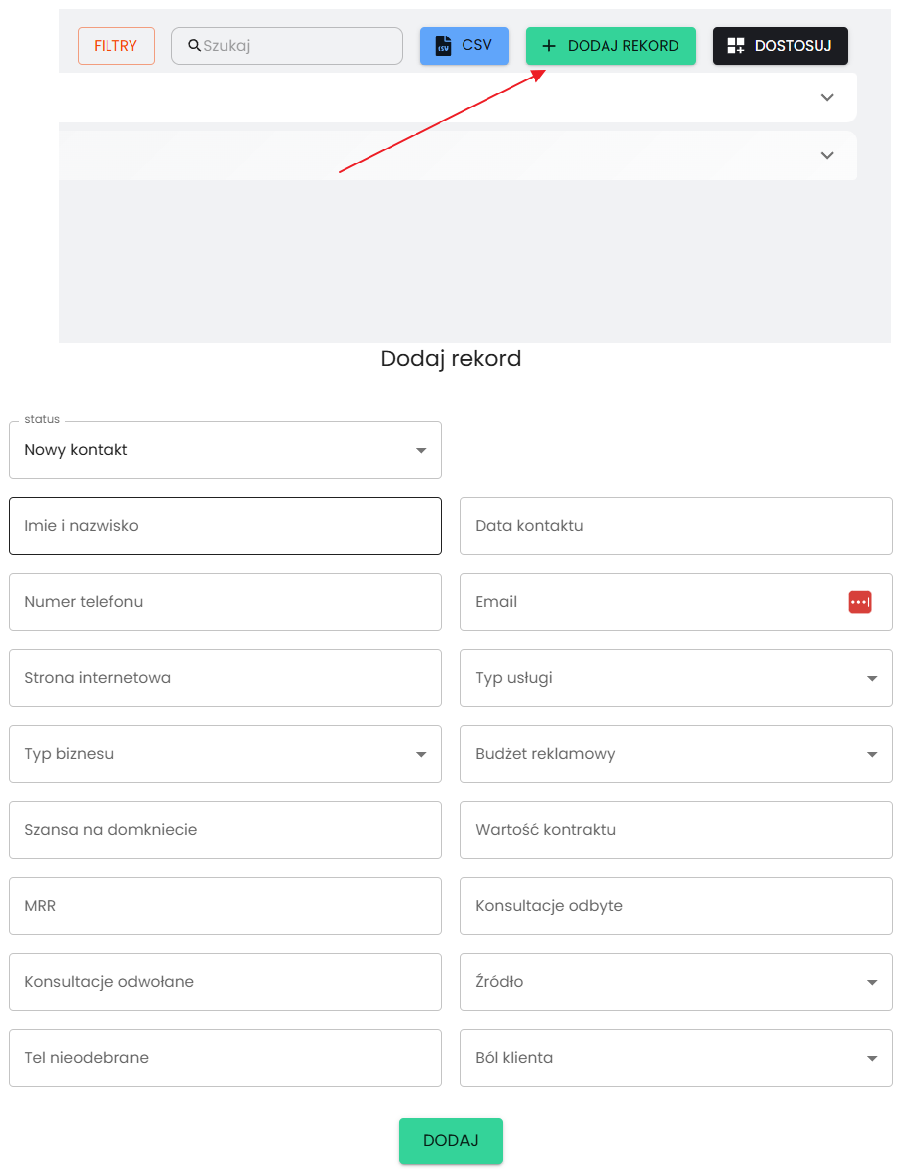This screenshot has width=908, height=1171.
Task: Open the Typ biznesu dropdown
Action: point(225,754)
